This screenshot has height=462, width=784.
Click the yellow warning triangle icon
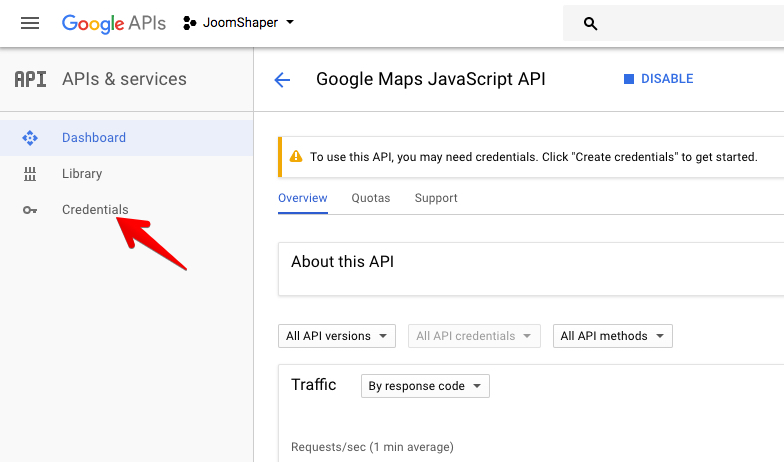pyautogui.click(x=295, y=157)
